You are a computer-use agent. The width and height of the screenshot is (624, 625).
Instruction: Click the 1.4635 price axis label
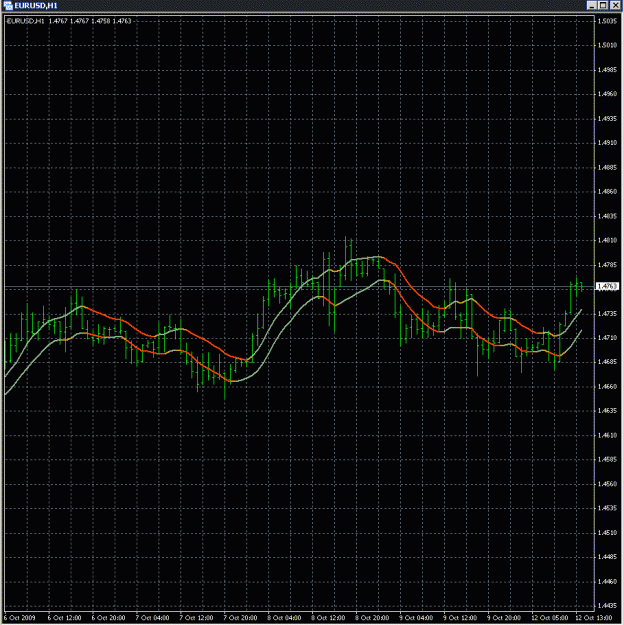(607, 411)
